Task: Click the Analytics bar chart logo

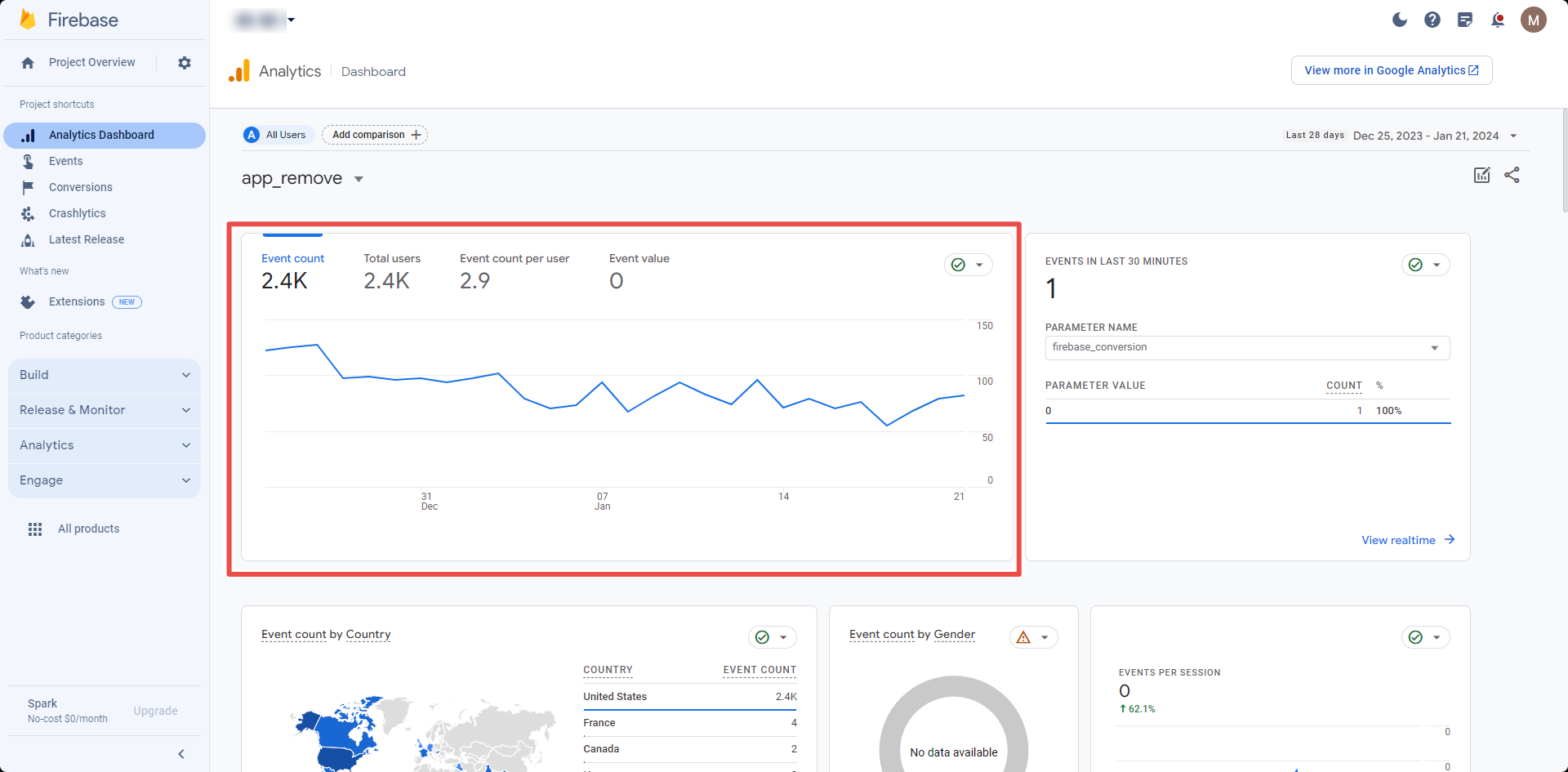Action: tap(239, 71)
